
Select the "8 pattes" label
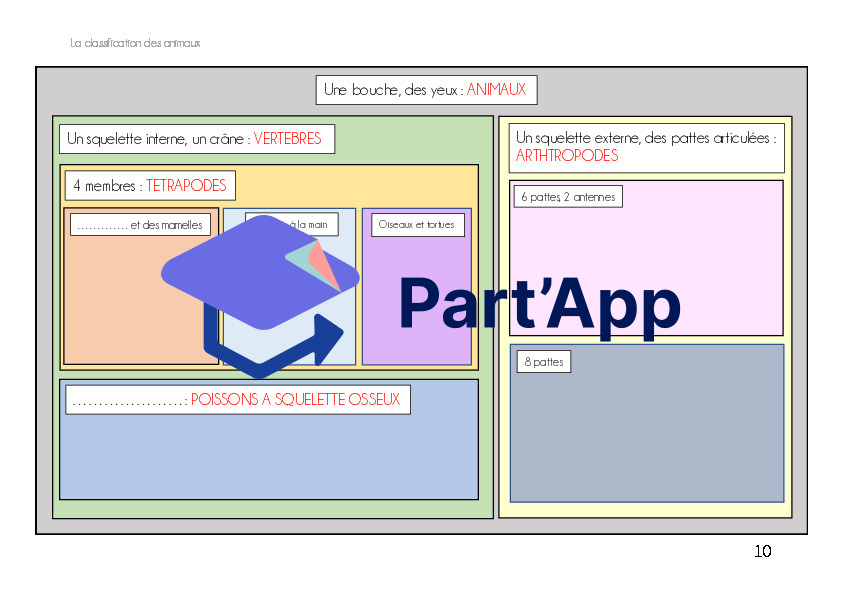click(x=544, y=361)
